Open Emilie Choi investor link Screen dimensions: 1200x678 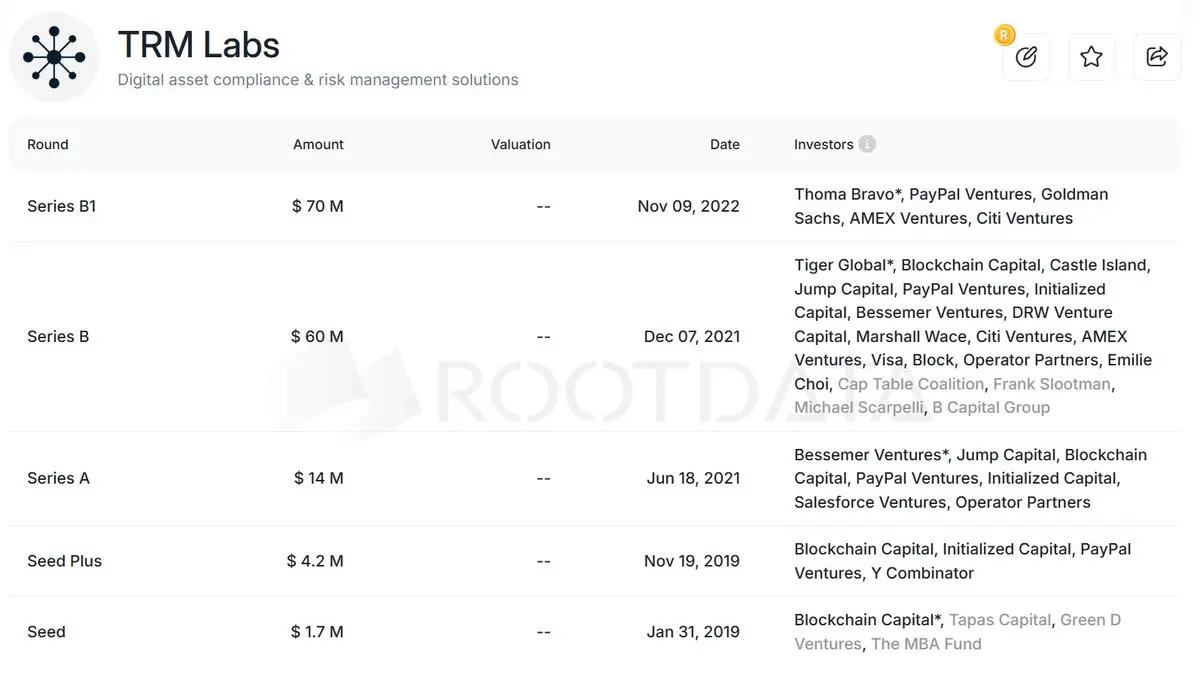pyautogui.click(x=973, y=372)
